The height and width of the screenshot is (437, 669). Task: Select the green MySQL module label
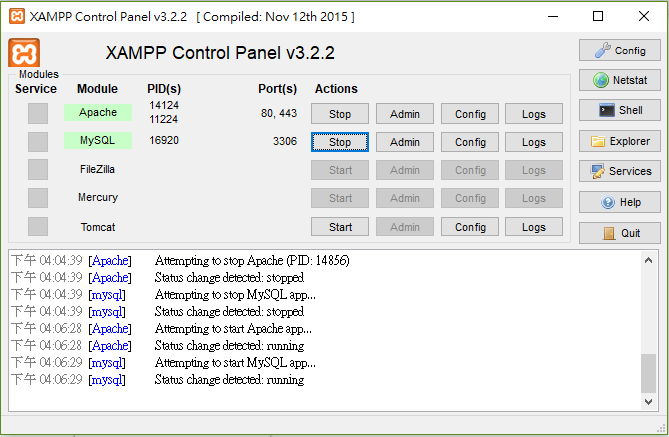[98, 140]
